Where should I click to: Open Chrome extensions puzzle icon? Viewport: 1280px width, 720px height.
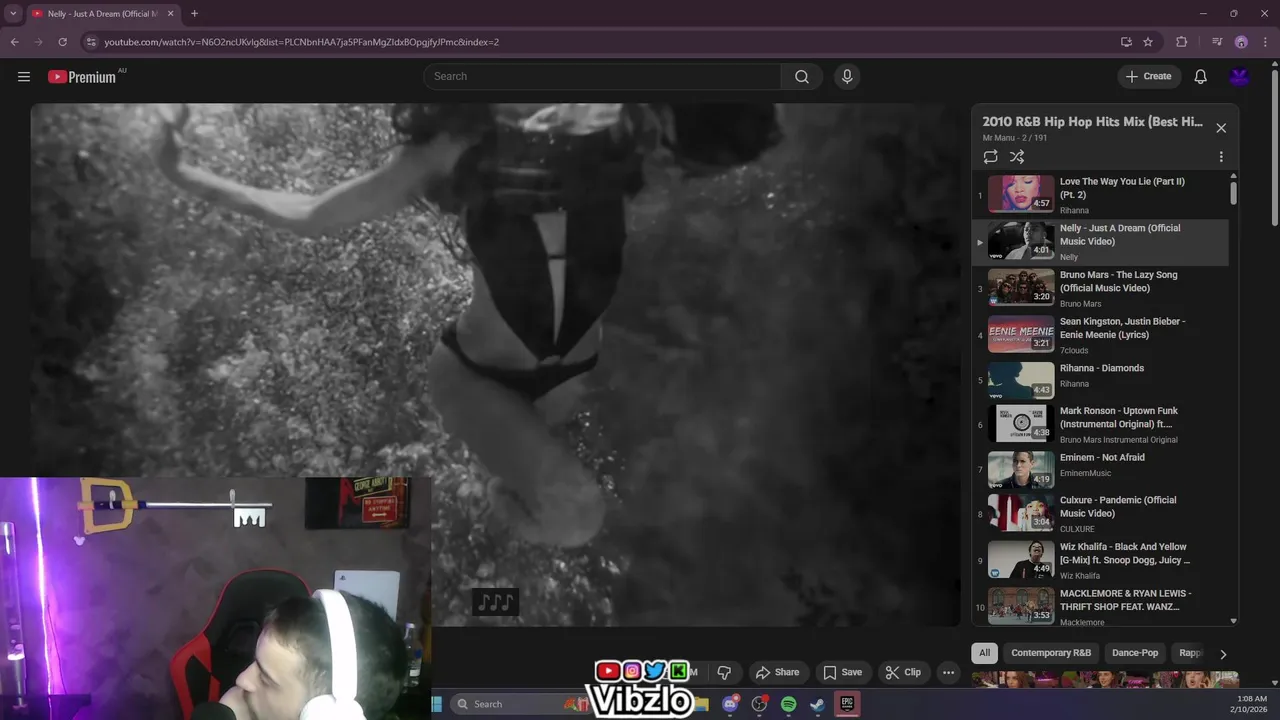point(1181,42)
